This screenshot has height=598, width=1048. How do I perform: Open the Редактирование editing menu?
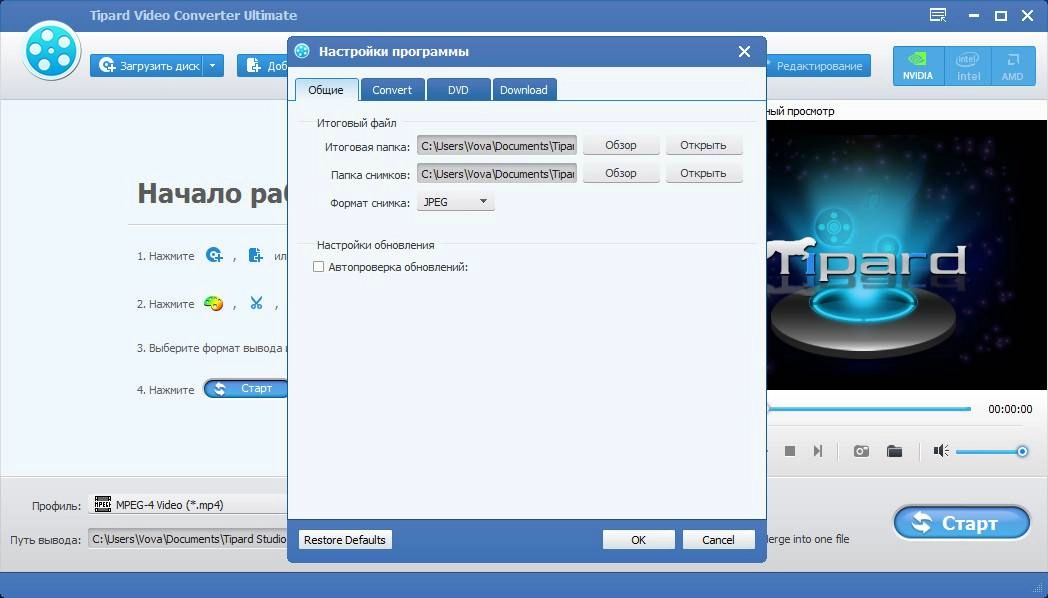click(x=818, y=65)
